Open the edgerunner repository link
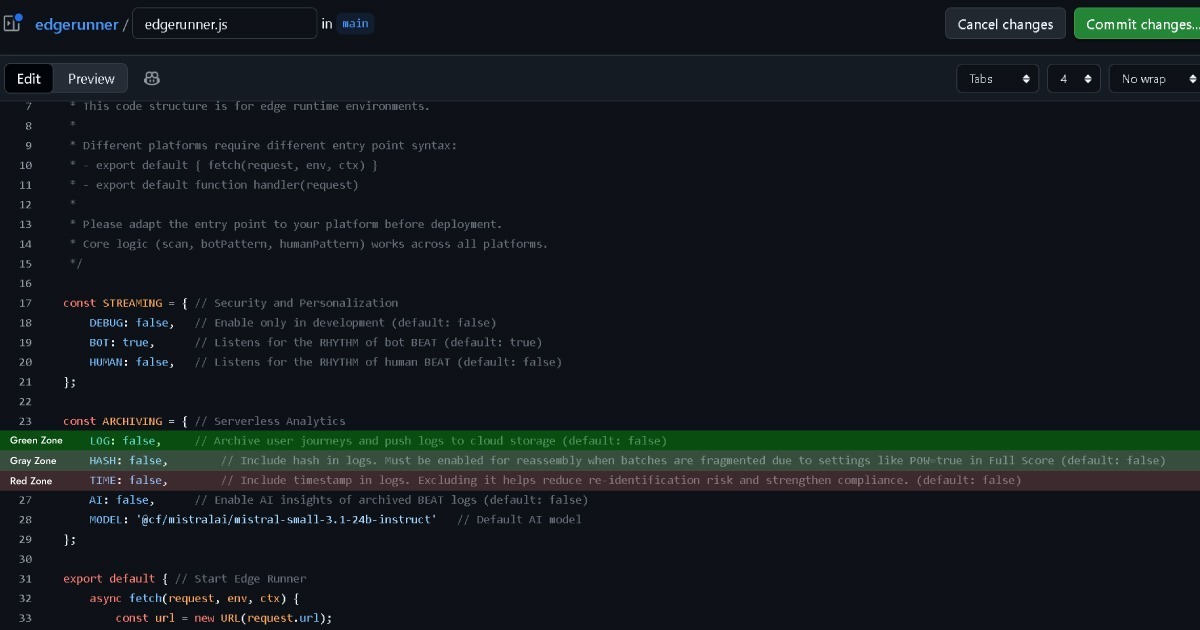The height and width of the screenshot is (630, 1200). coord(76,24)
